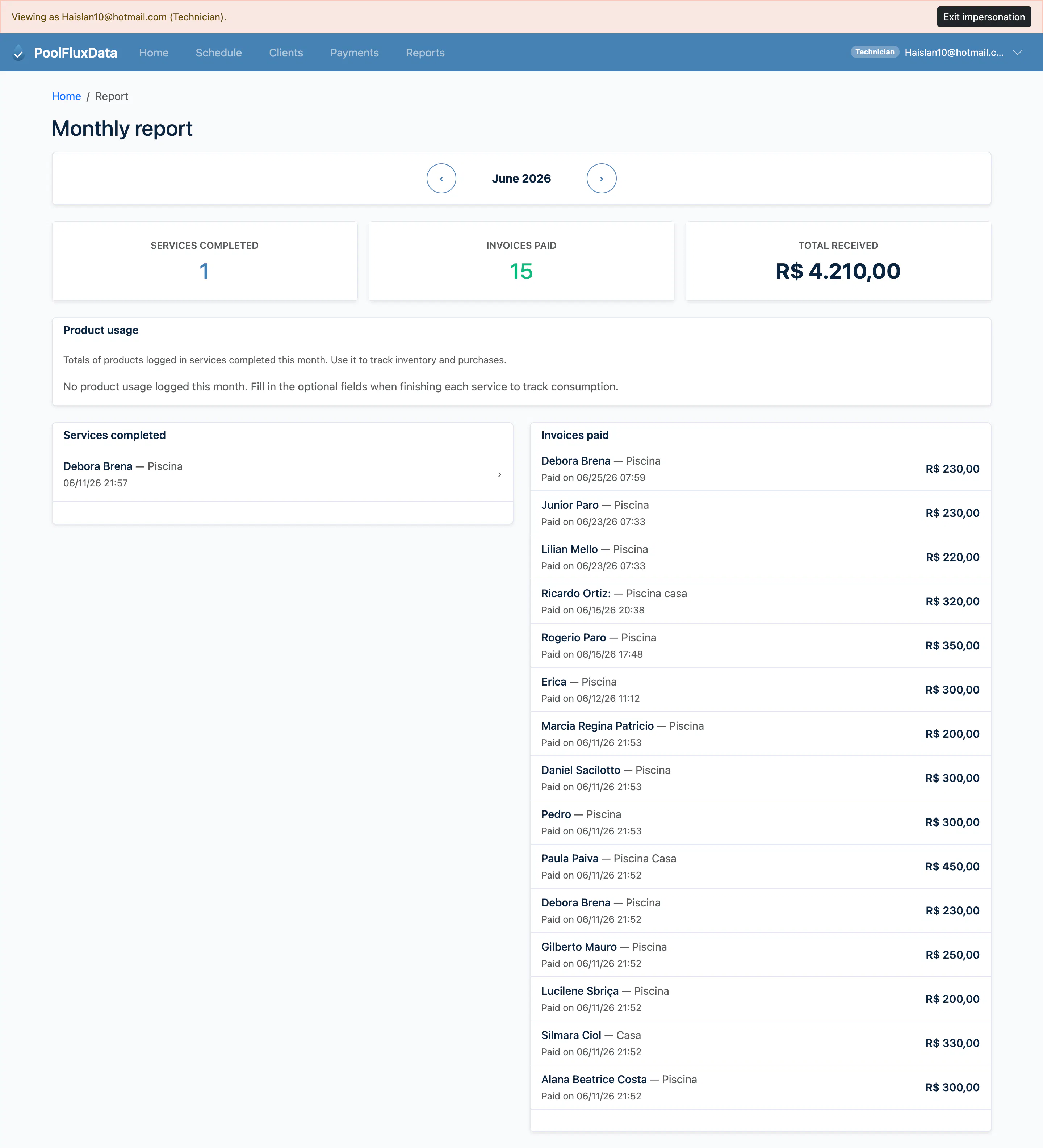Click the Services Completed count card
1043x1148 pixels.
[204, 261]
